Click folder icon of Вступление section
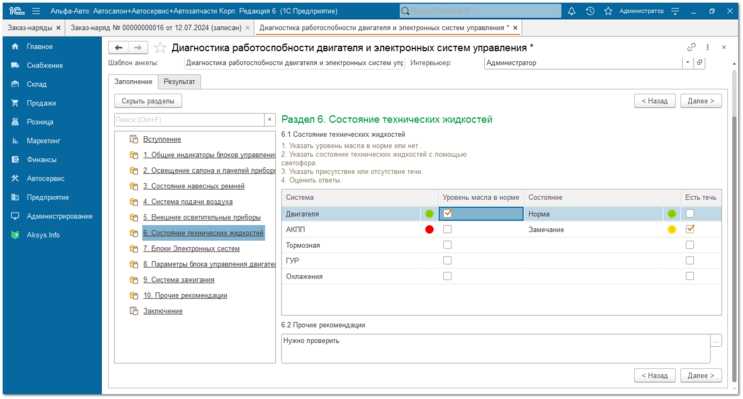Image resolution: width=743 pixels, height=399 pixels. (x=134, y=139)
